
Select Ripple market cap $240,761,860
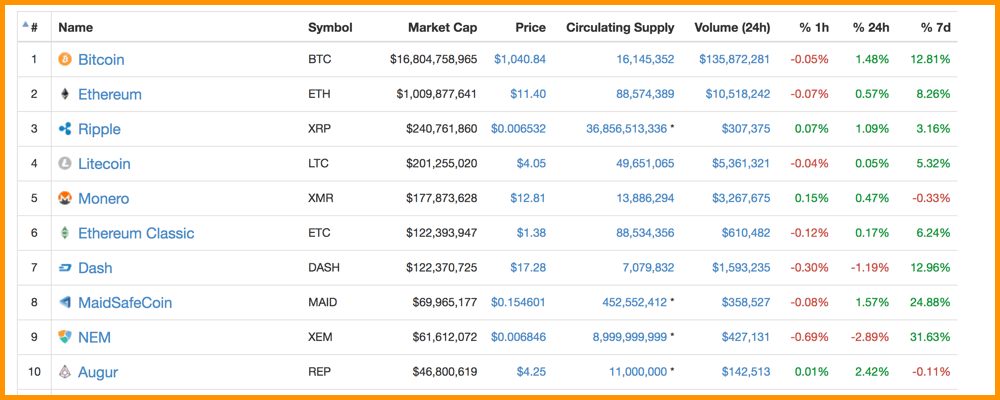pyautogui.click(x=441, y=129)
